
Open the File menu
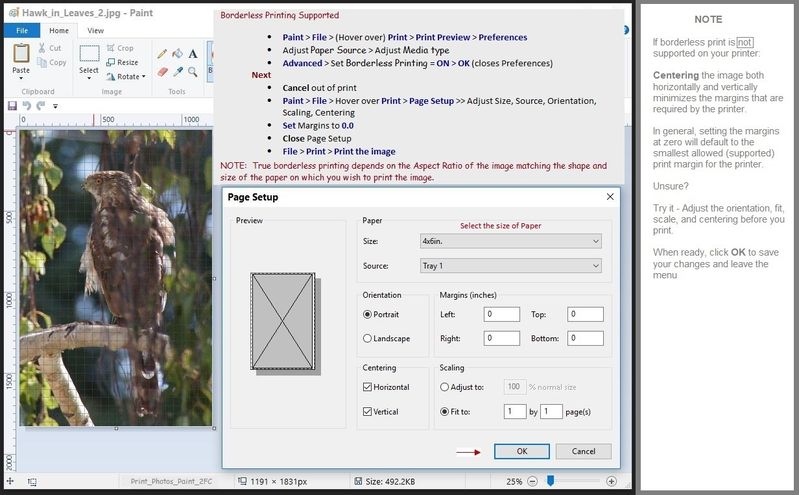coord(21,31)
